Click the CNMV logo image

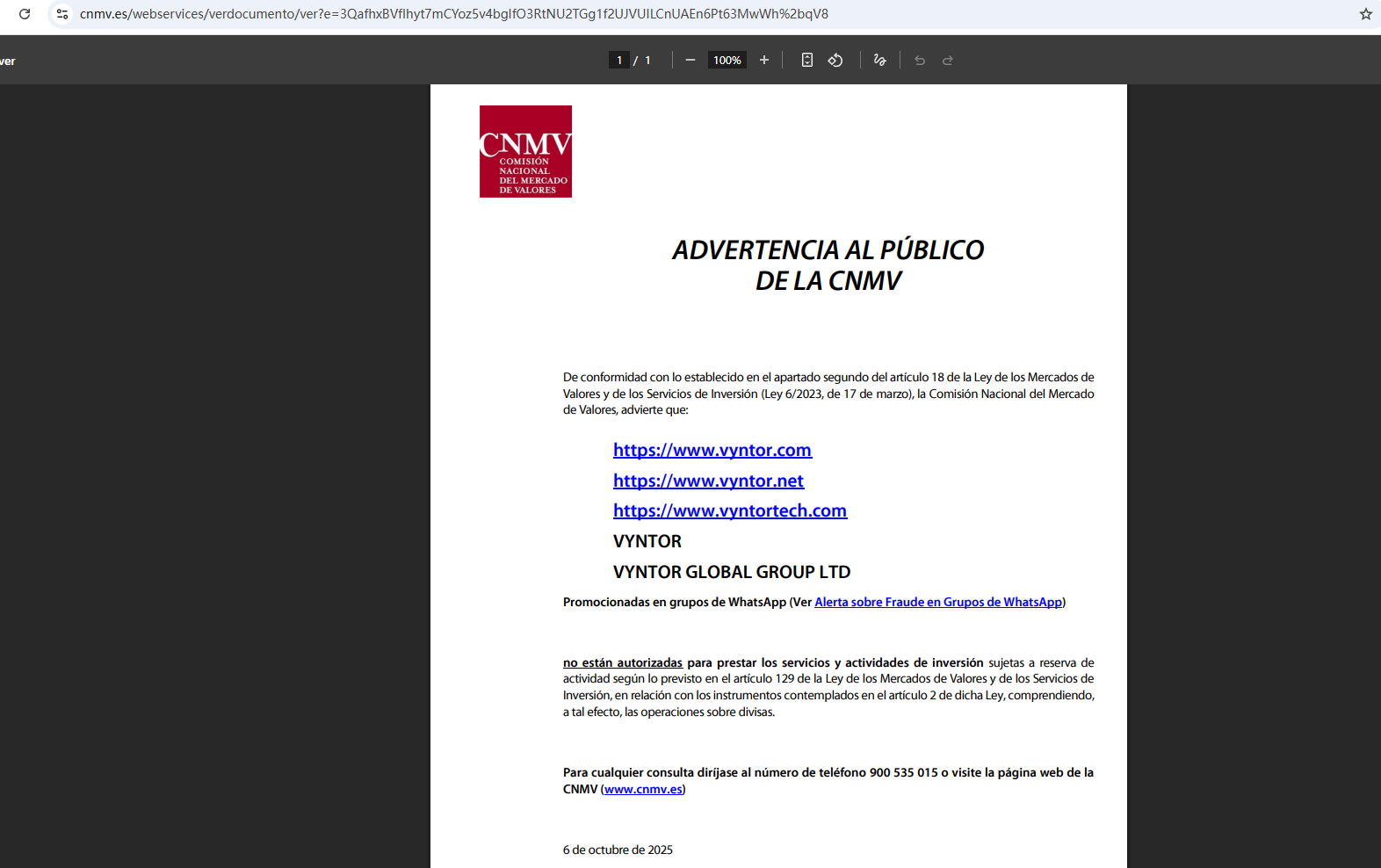click(x=525, y=151)
